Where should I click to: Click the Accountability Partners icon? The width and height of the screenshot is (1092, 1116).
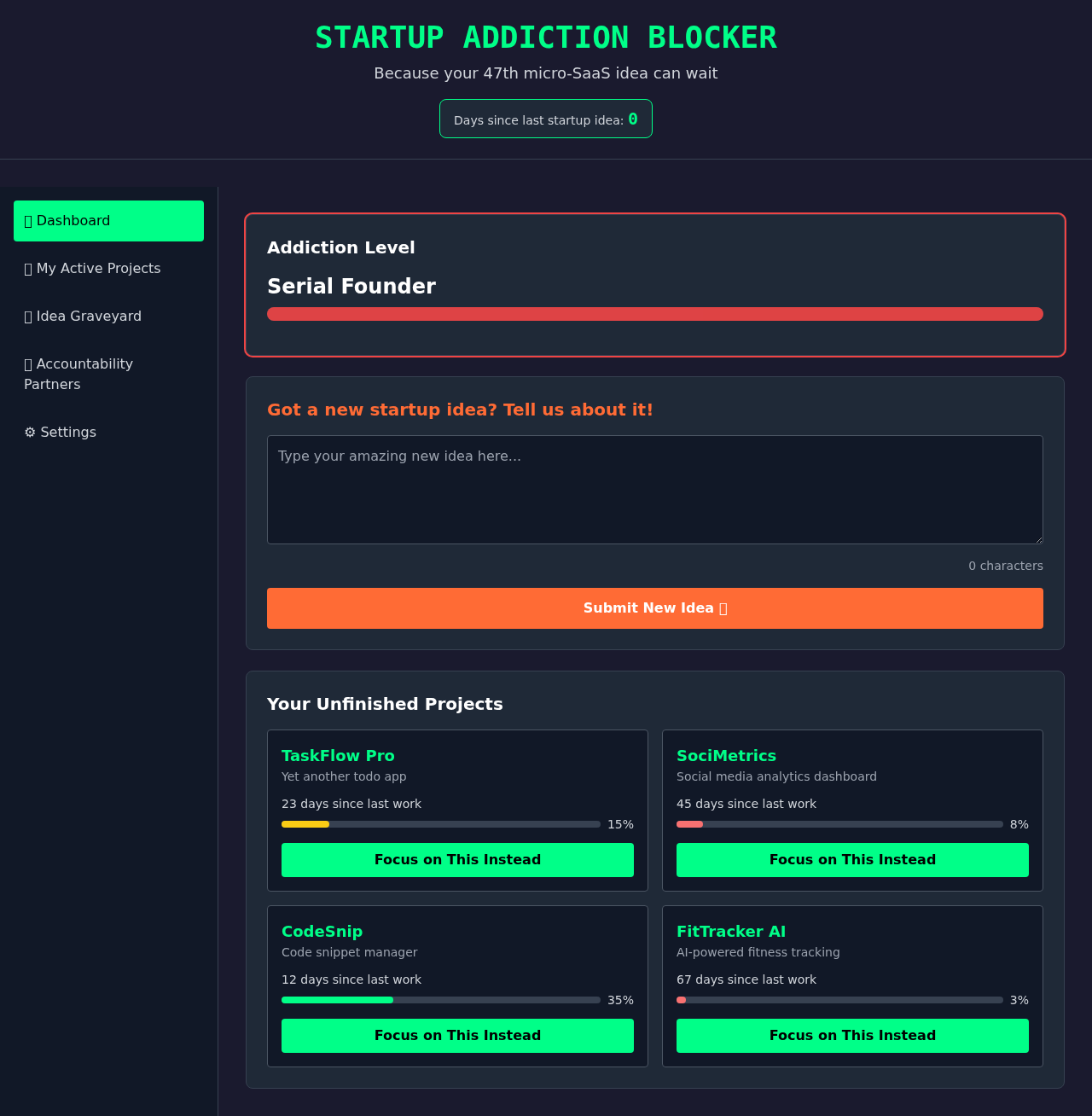click(x=28, y=363)
